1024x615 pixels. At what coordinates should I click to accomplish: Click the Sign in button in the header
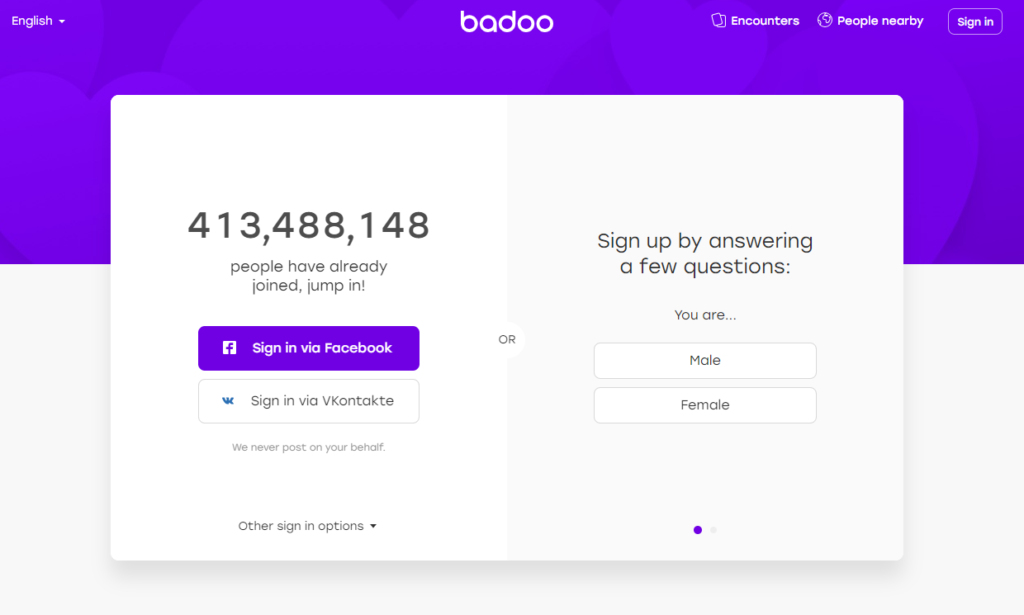975,22
